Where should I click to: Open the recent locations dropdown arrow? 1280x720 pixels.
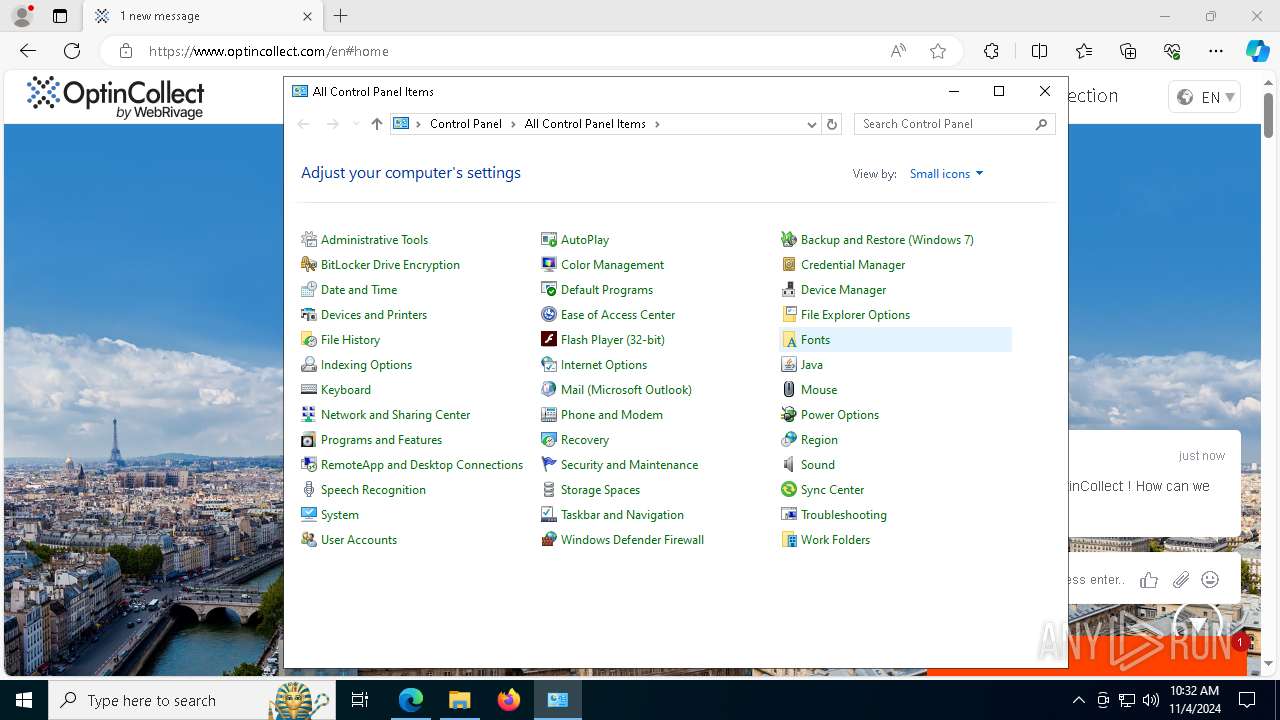coord(355,124)
